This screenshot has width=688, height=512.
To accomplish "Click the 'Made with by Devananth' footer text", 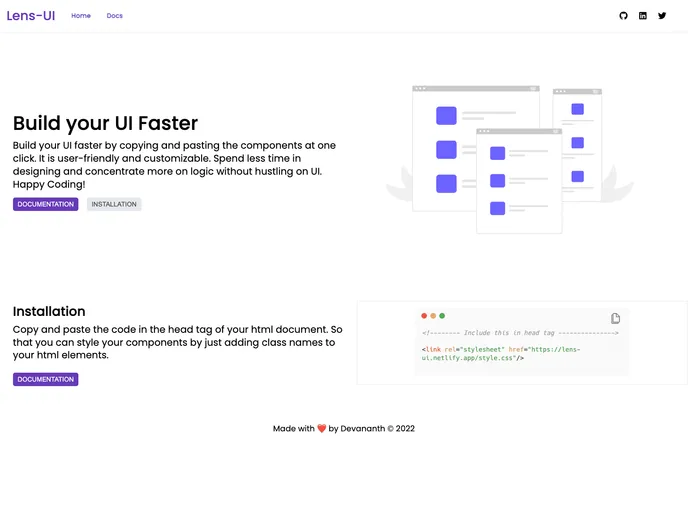I will (x=344, y=429).
